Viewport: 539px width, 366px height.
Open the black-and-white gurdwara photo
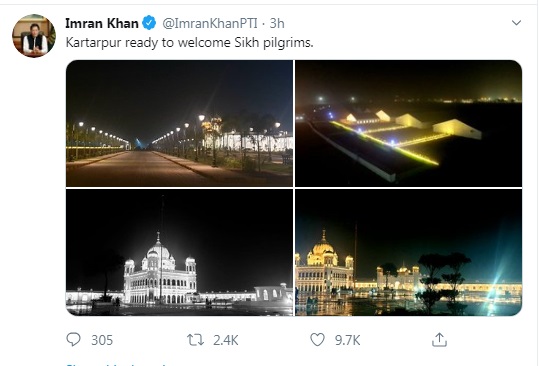pyautogui.click(x=179, y=252)
